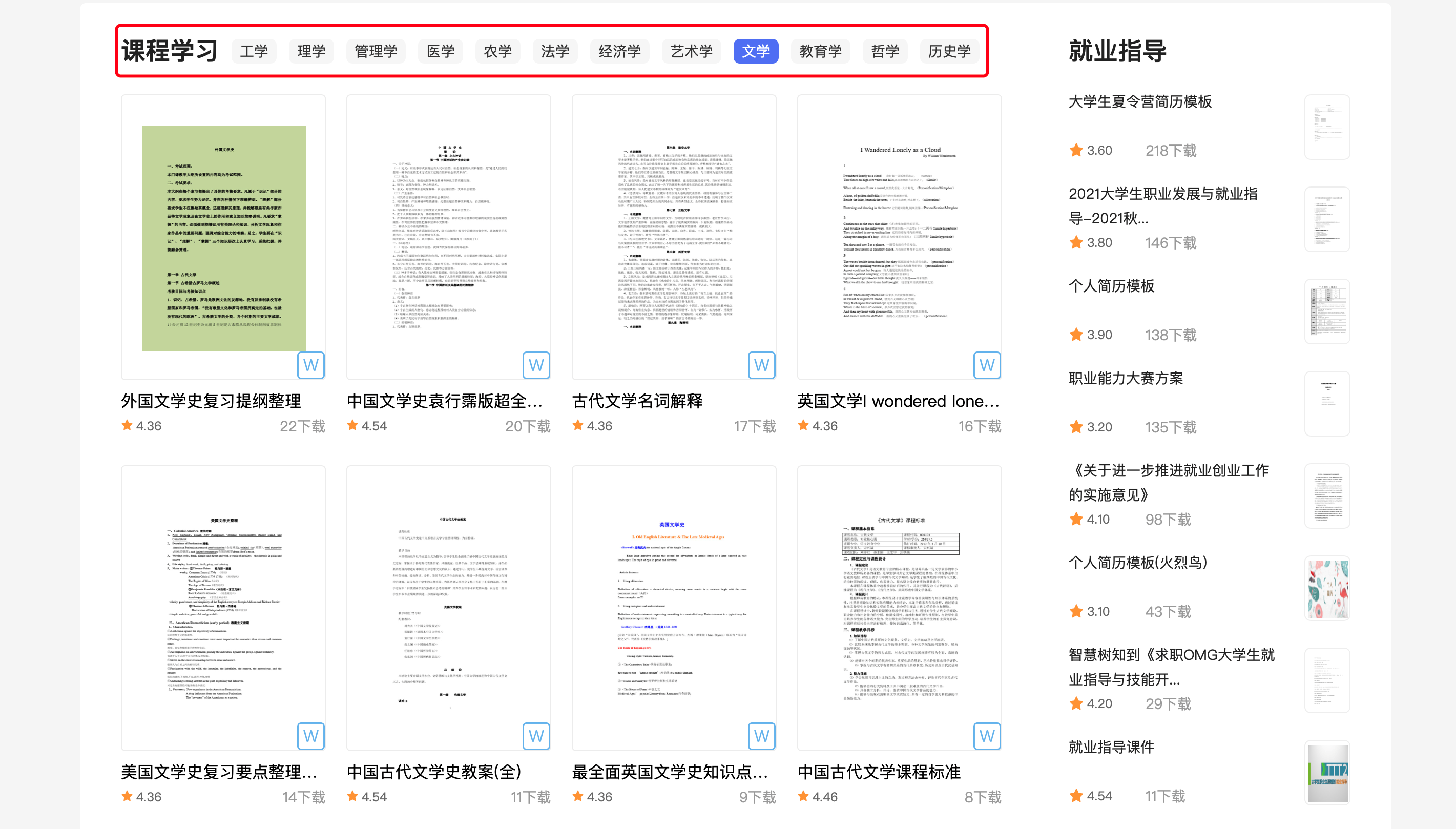Click the 就业指导 section heading
This screenshot has width=1456, height=829.
pos(1117,51)
